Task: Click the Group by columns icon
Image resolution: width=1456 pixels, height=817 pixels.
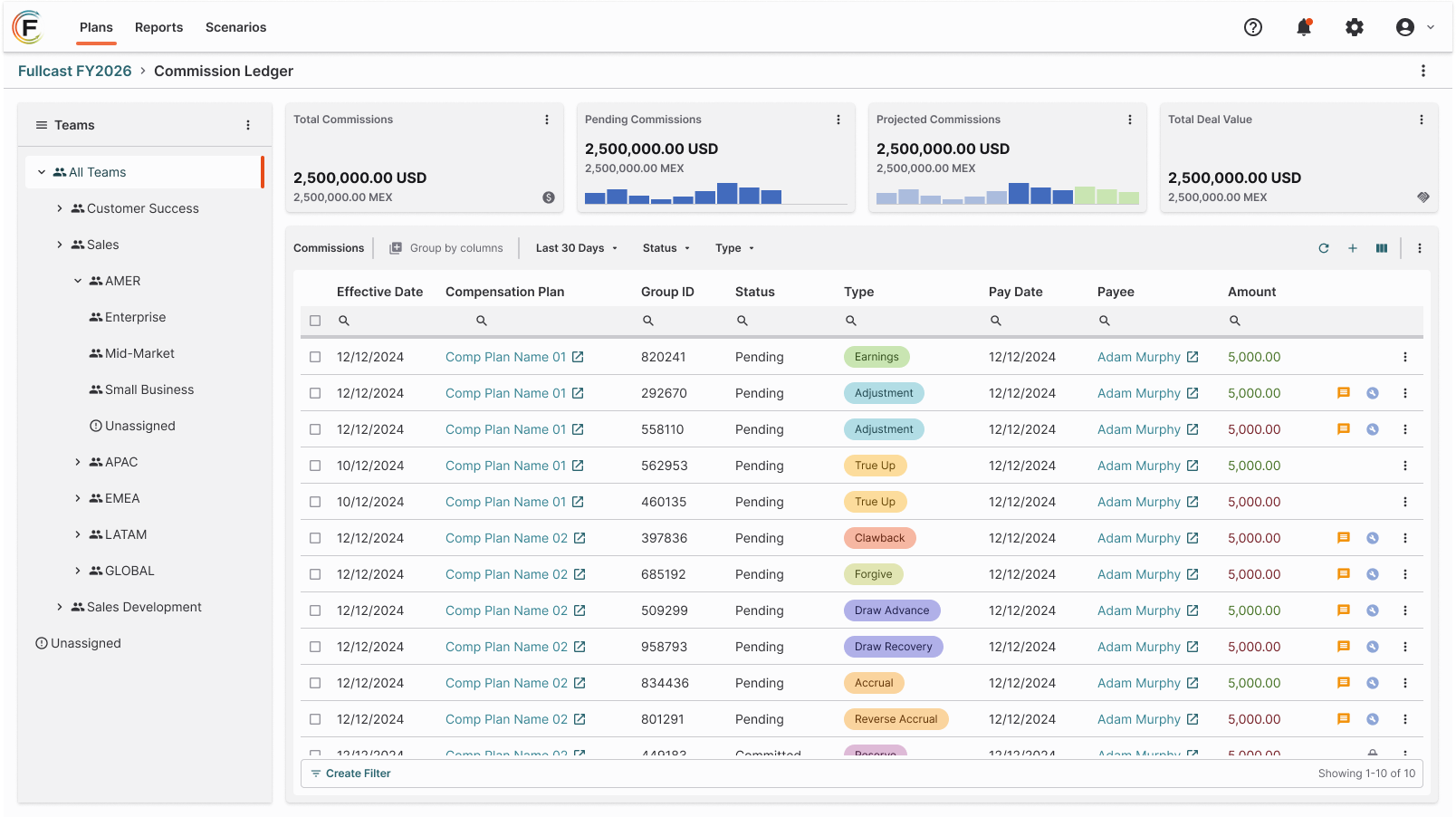Action: point(396,248)
